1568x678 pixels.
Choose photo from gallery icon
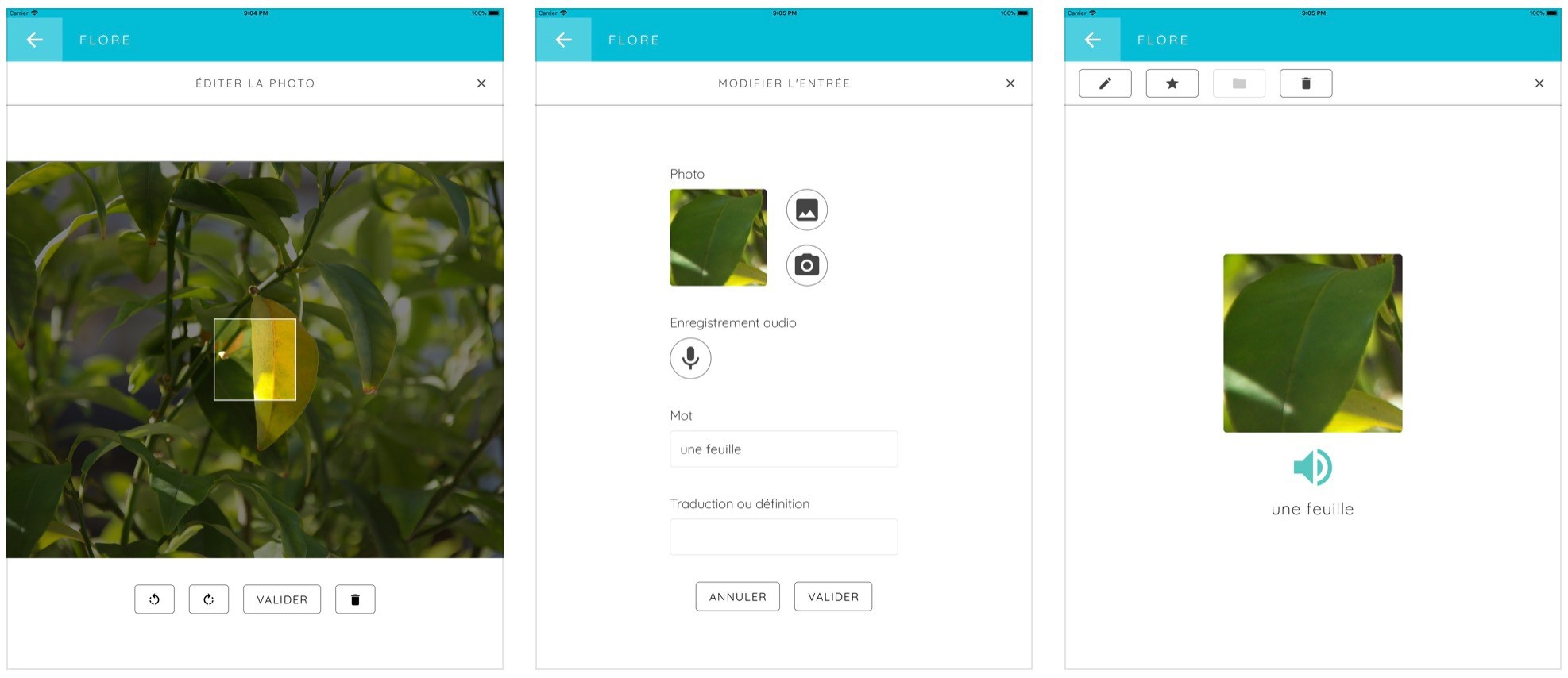click(x=807, y=210)
